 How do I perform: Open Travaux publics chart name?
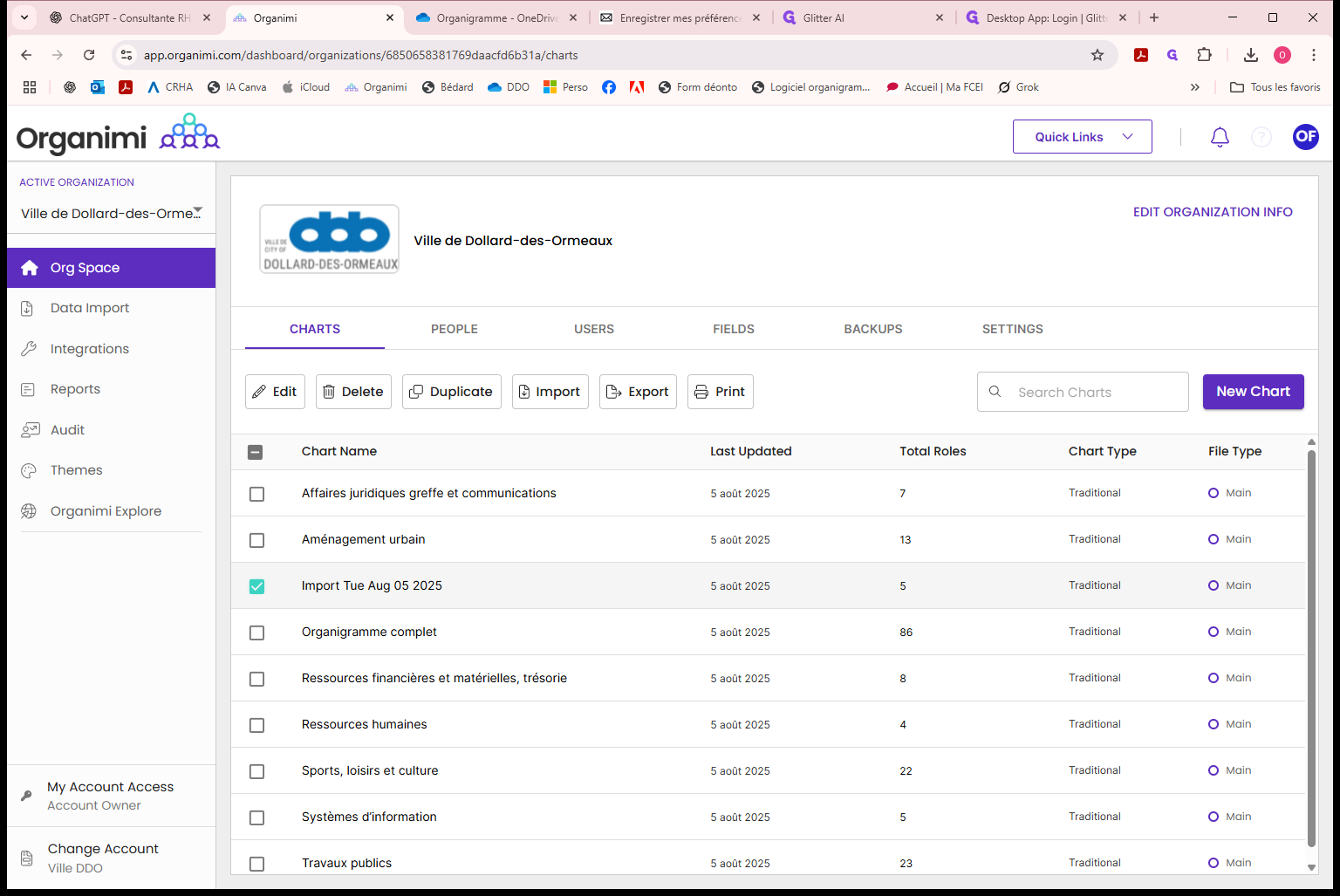pos(346,863)
